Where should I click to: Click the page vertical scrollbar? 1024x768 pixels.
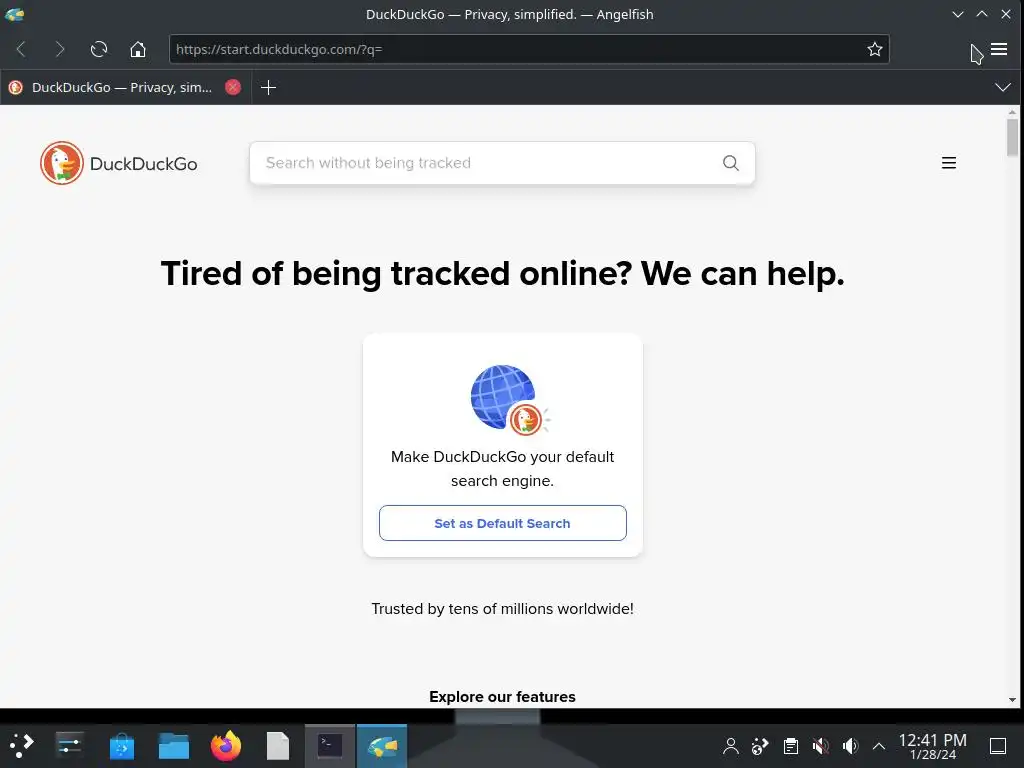pyautogui.click(x=1012, y=406)
